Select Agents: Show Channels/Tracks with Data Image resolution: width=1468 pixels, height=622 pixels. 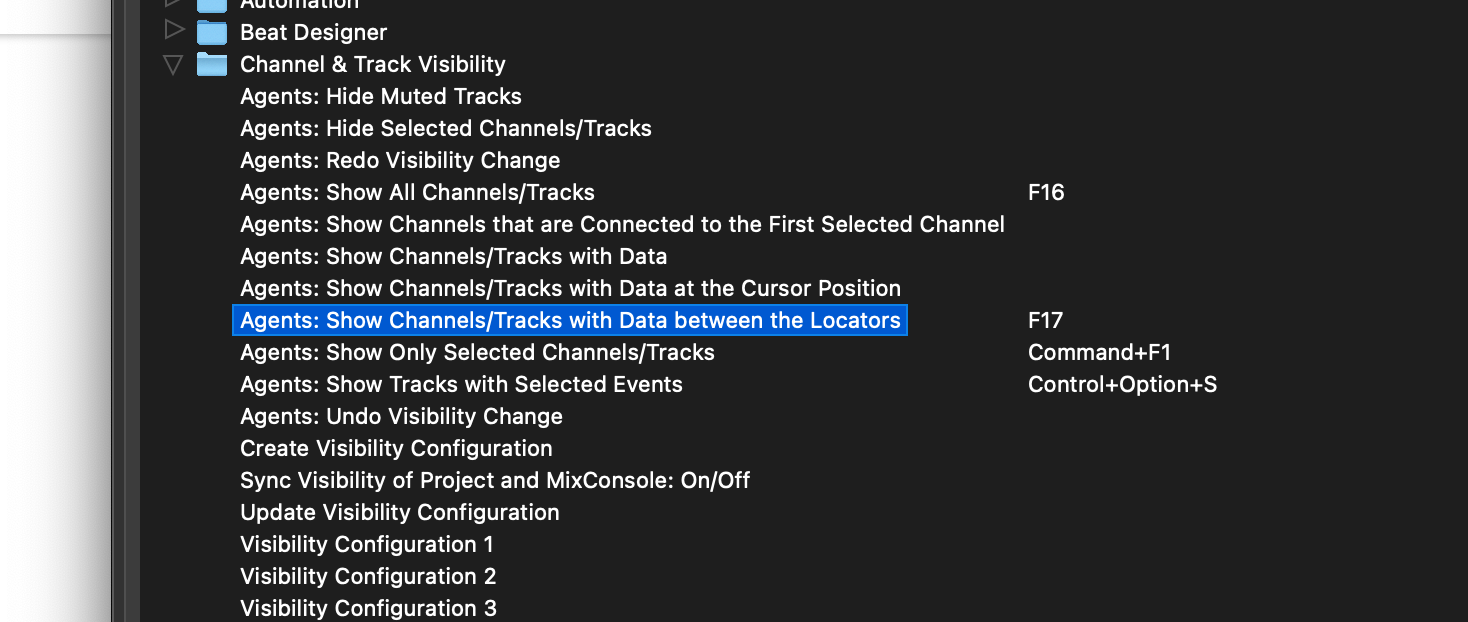coord(453,256)
